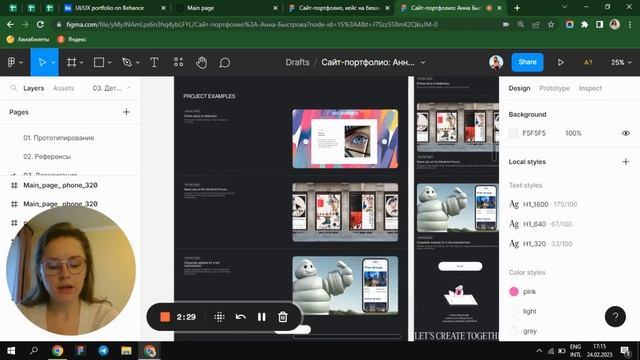Click the Present play icon

[560, 62]
